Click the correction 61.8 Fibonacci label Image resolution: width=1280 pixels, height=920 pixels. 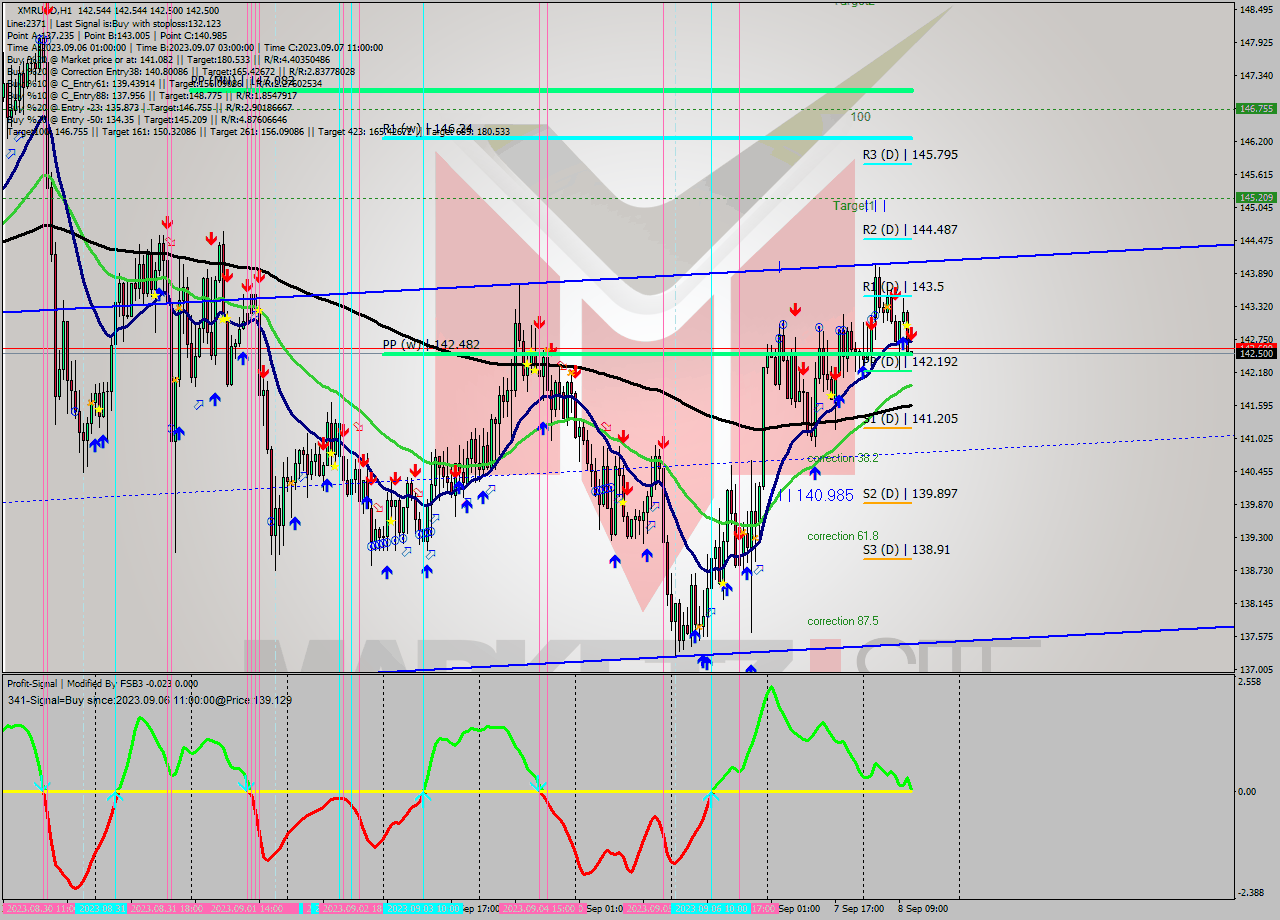[x=842, y=536]
